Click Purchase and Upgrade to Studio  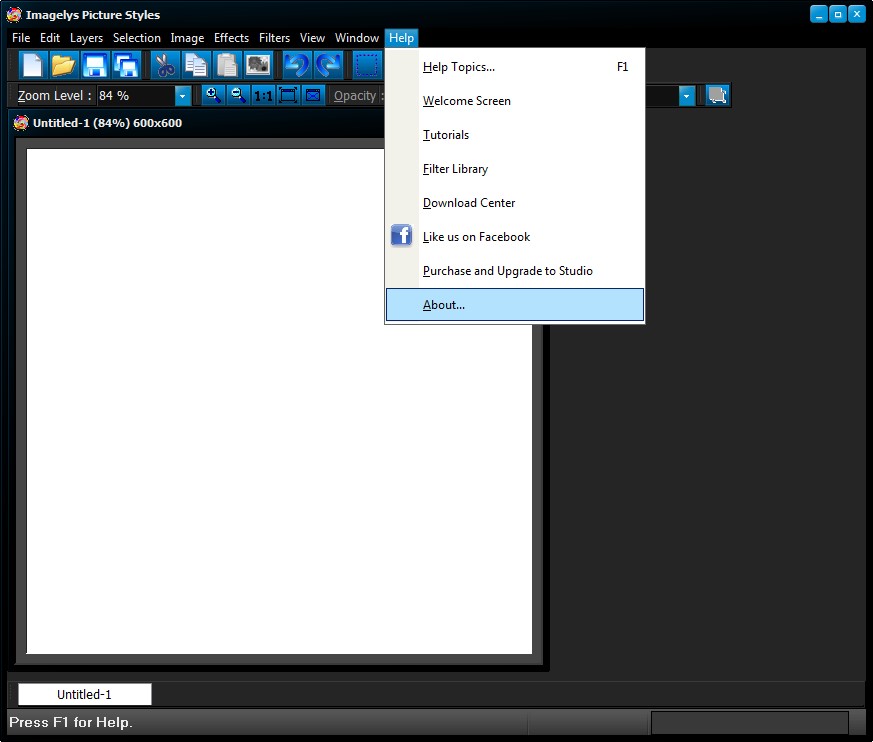point(507,271)
